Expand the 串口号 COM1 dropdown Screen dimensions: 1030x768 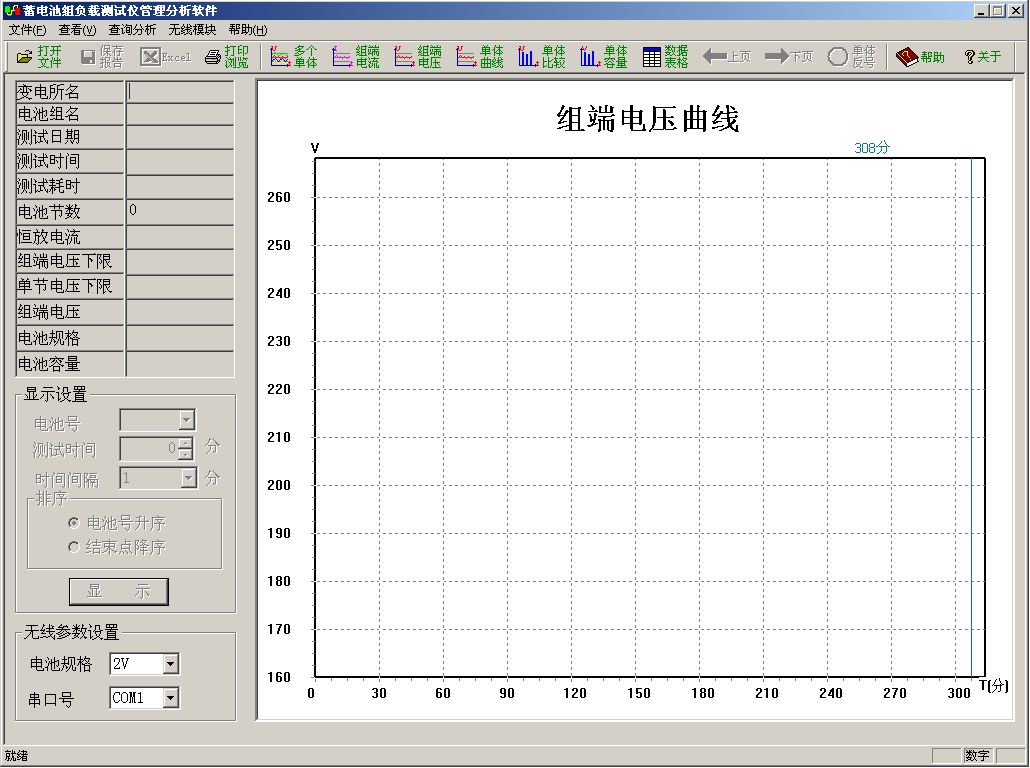(x=171, y=698)
